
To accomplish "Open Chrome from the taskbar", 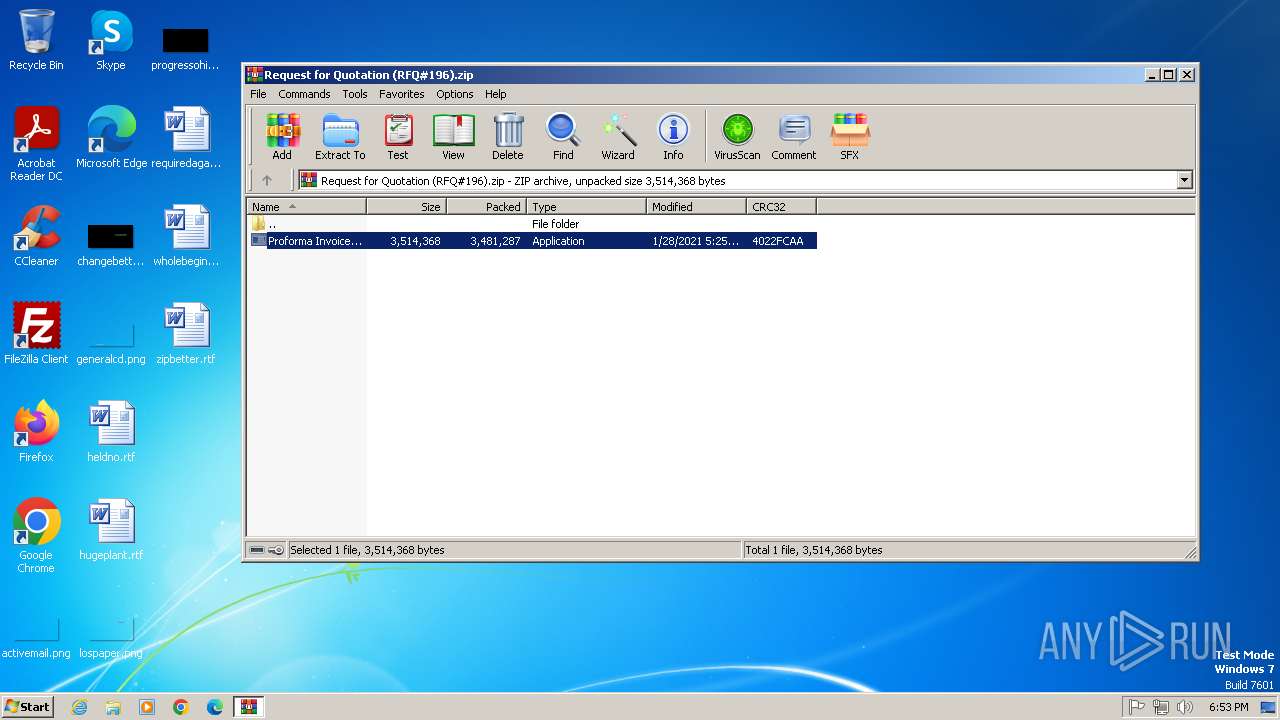I will point(181,707).
